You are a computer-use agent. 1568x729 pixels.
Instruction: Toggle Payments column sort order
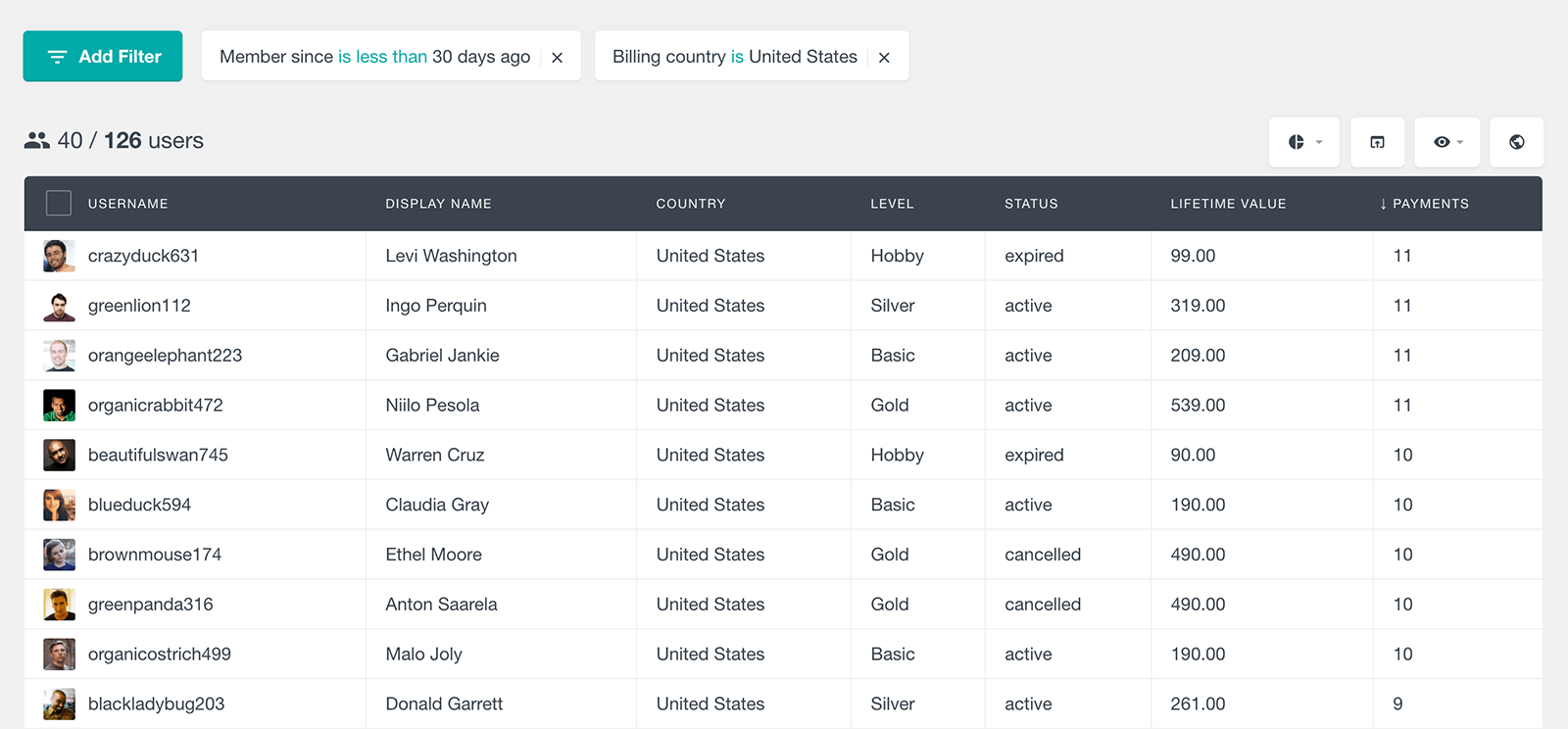[x=1424, y=204]
